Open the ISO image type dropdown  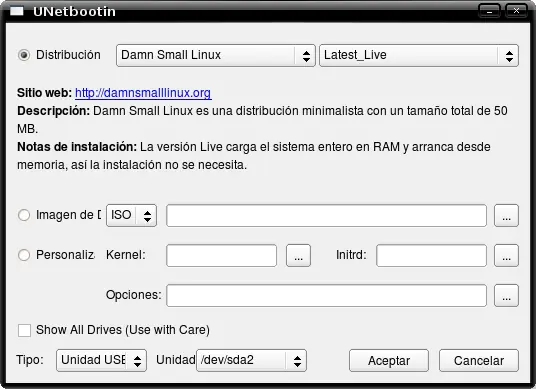[x=132, y=215]
